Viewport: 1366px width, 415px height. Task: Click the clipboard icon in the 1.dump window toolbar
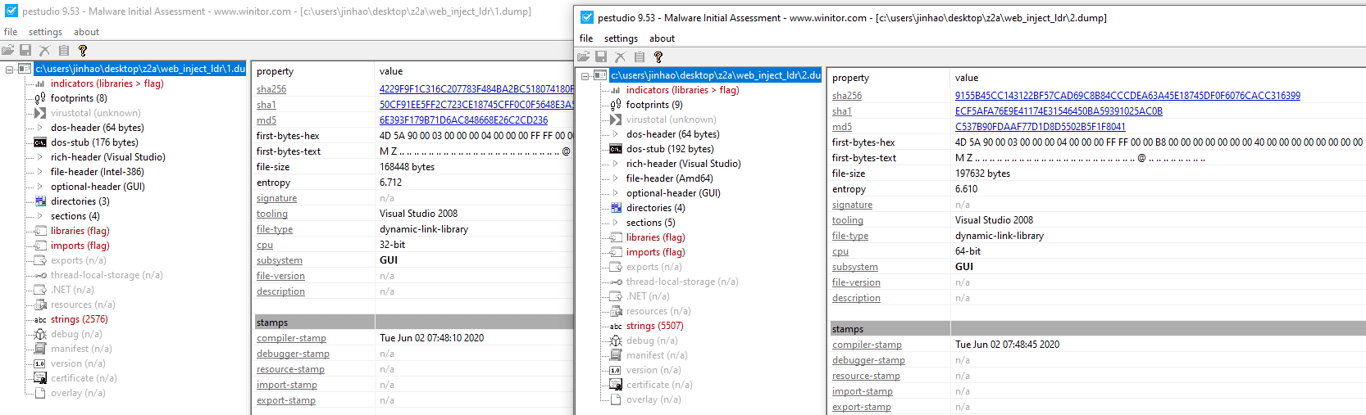click(x=64, y=50)
